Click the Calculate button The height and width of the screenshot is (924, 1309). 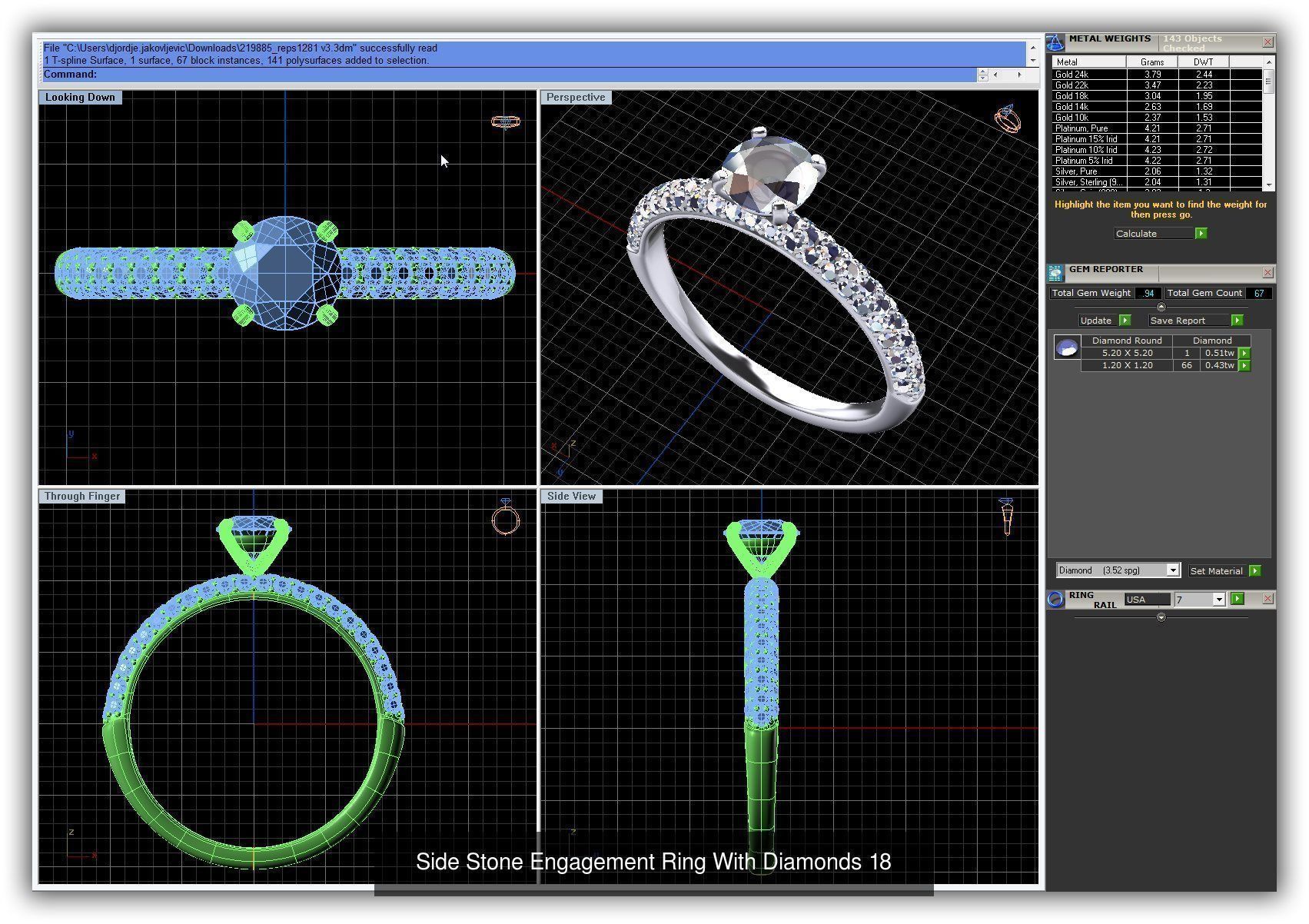pyautogui.click(x=1154, y=234)
